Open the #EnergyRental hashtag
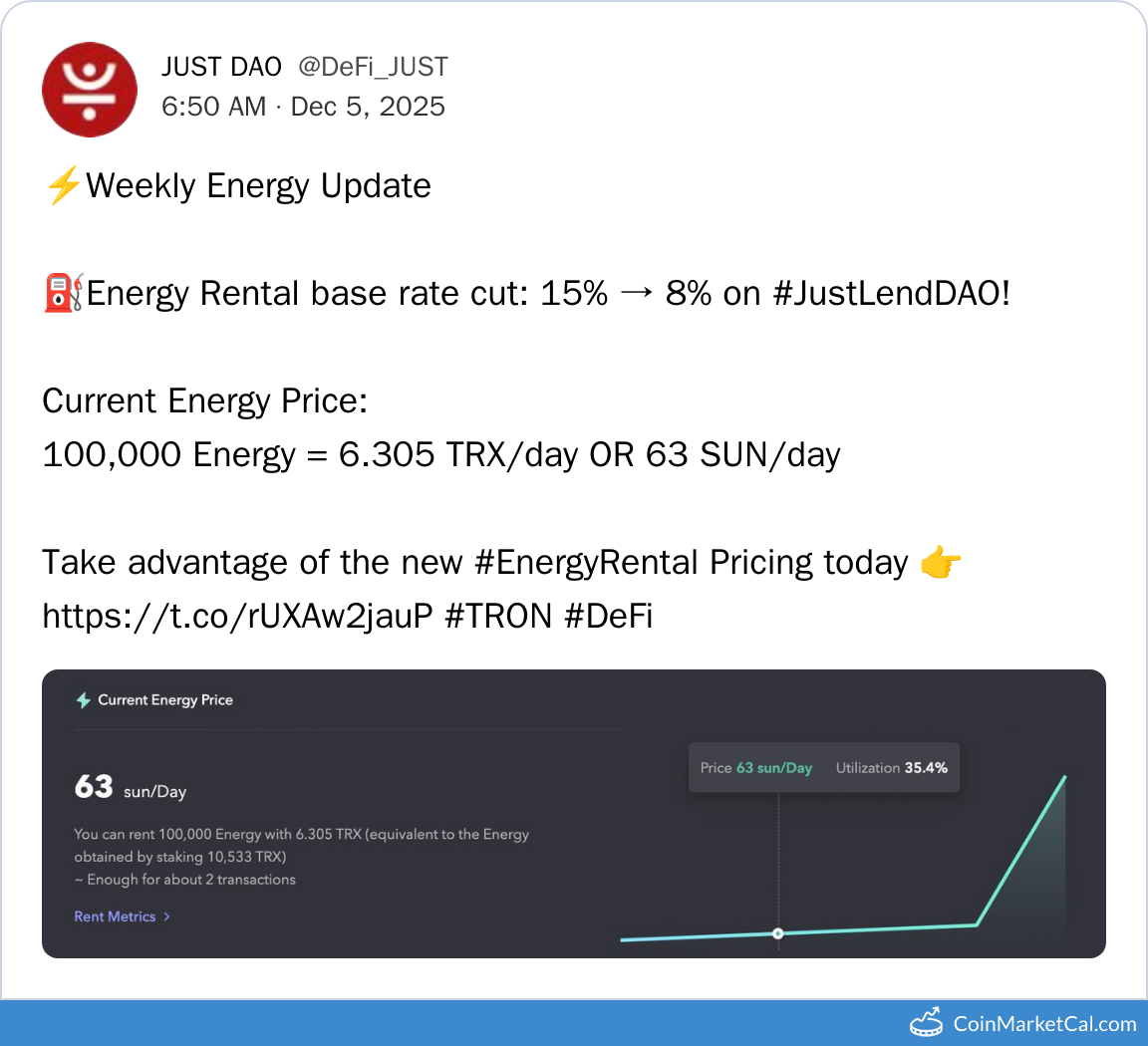The image size is (1148, 1046). (x=586, y=563)
